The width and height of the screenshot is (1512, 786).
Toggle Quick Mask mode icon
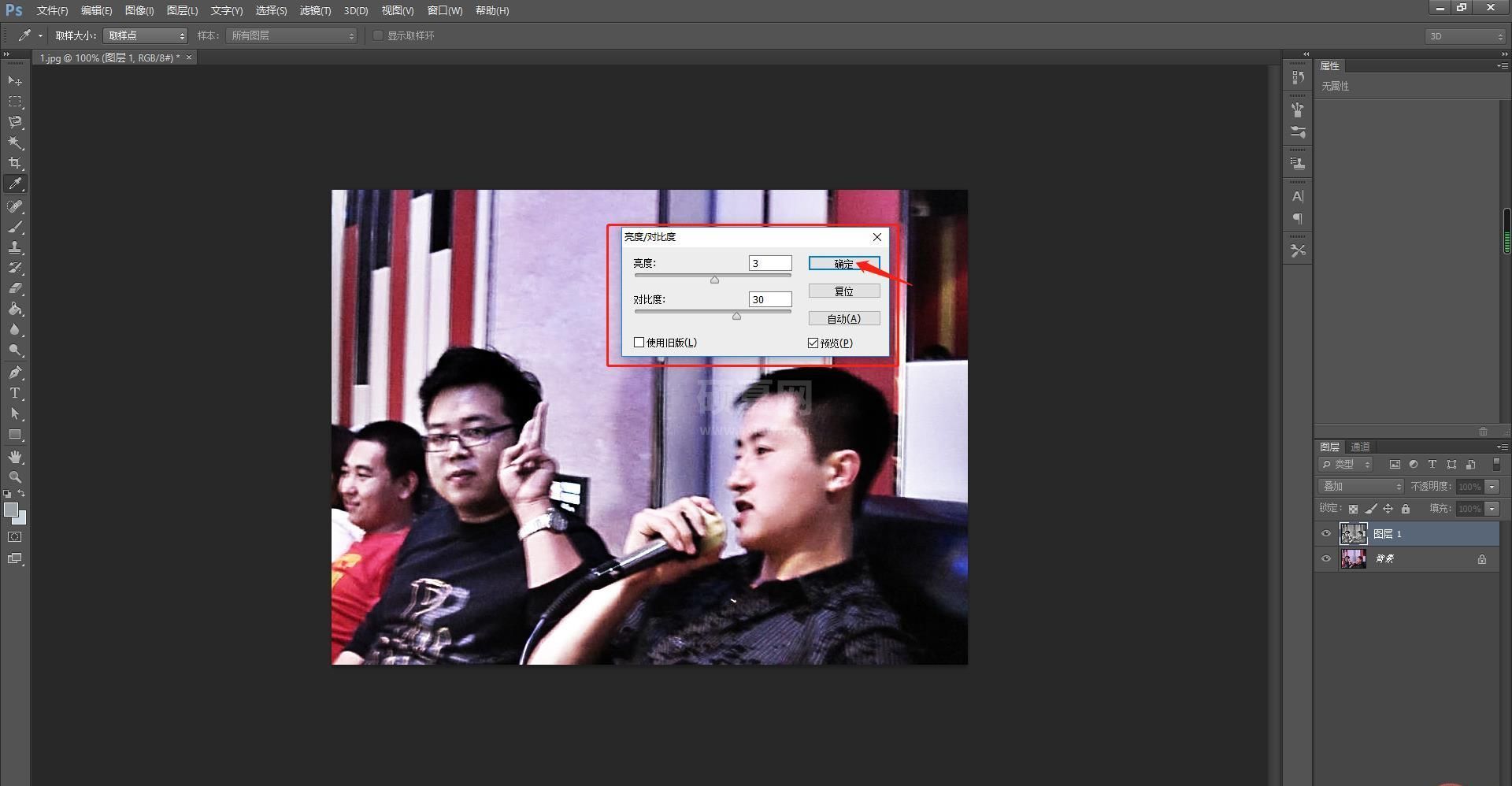coord(15,537)
